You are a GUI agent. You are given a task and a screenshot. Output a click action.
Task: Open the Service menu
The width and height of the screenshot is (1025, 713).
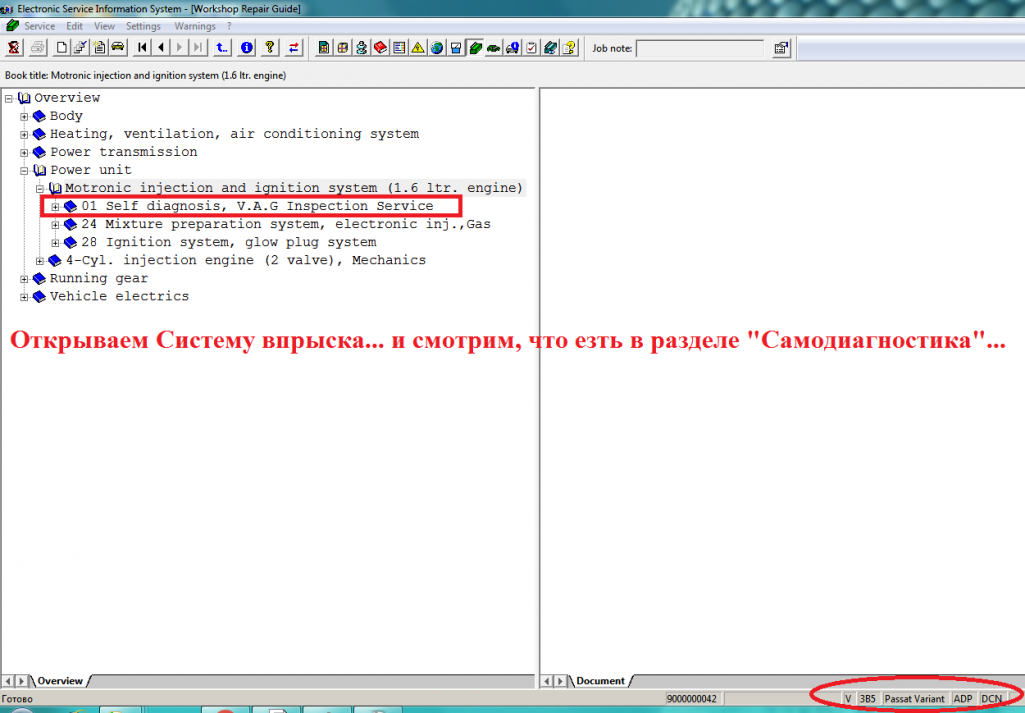point(40,26)
